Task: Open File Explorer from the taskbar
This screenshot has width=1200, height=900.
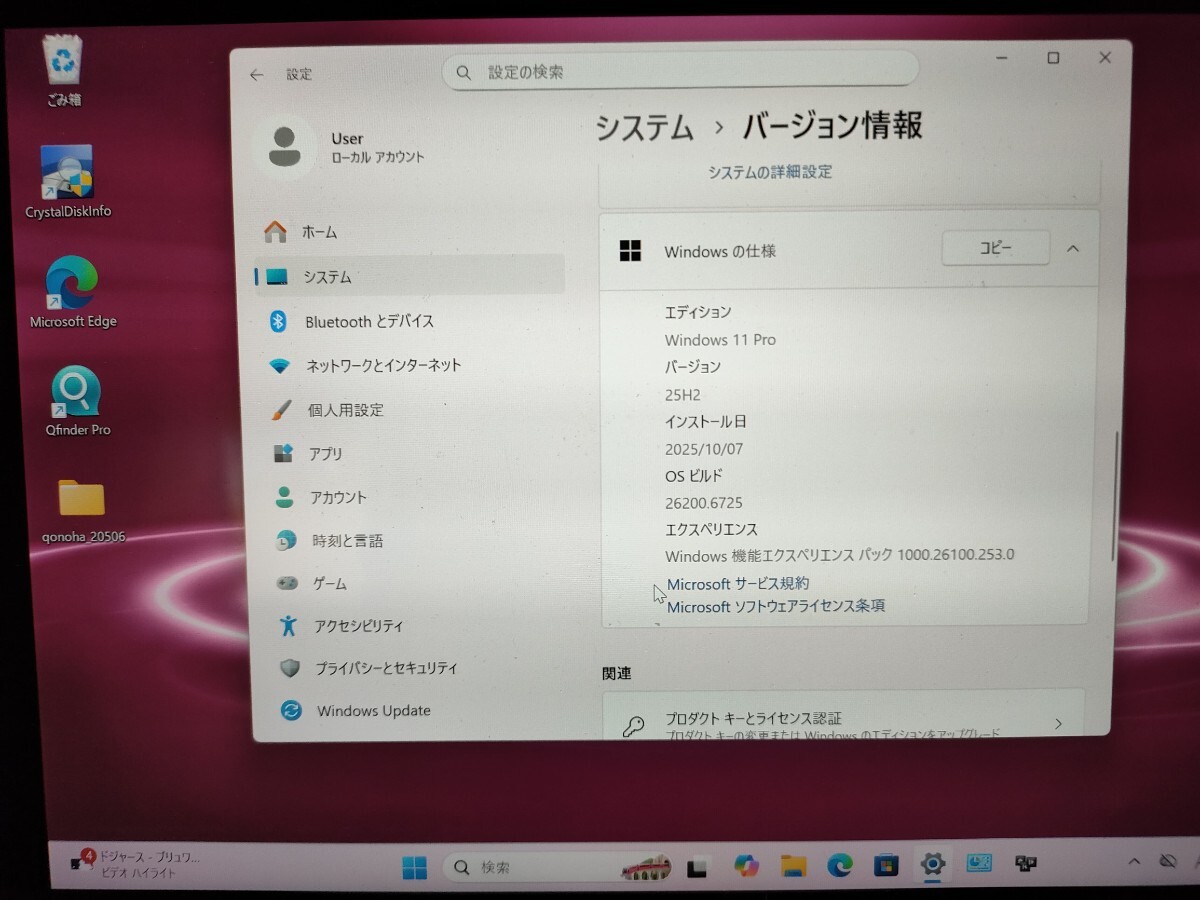Action: click(794, 866)
